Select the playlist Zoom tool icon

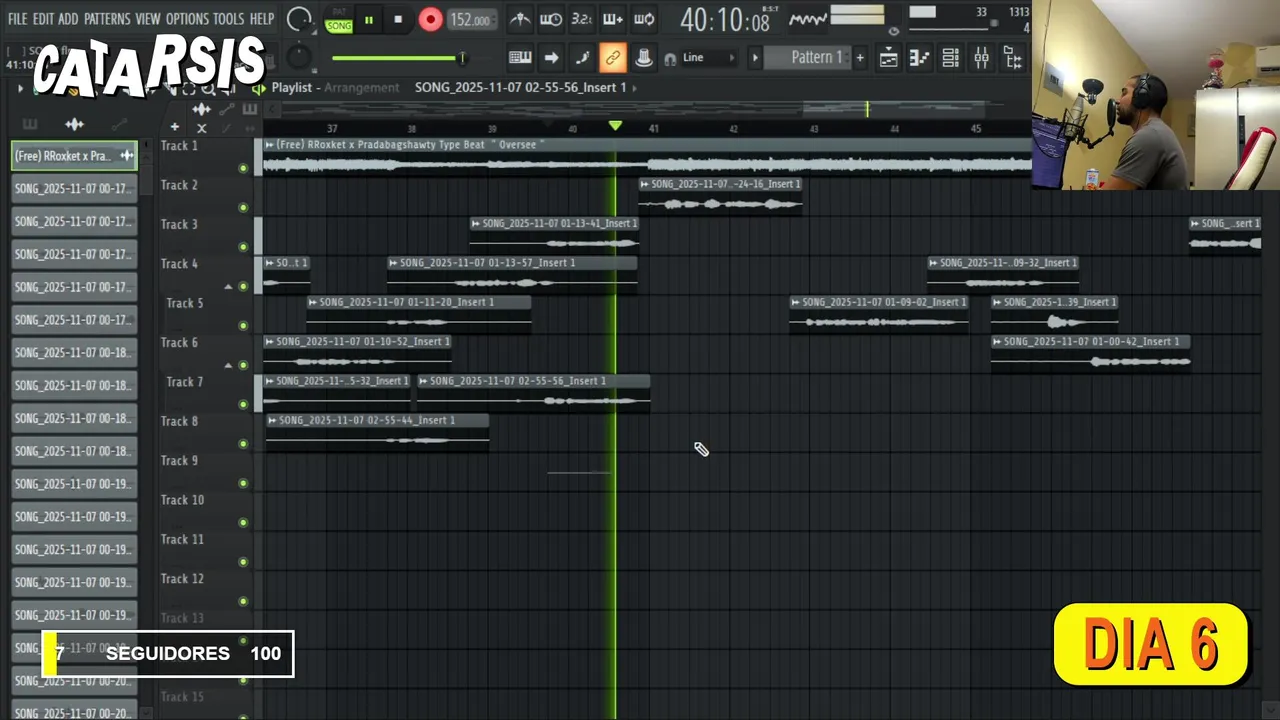pos(209,89)
